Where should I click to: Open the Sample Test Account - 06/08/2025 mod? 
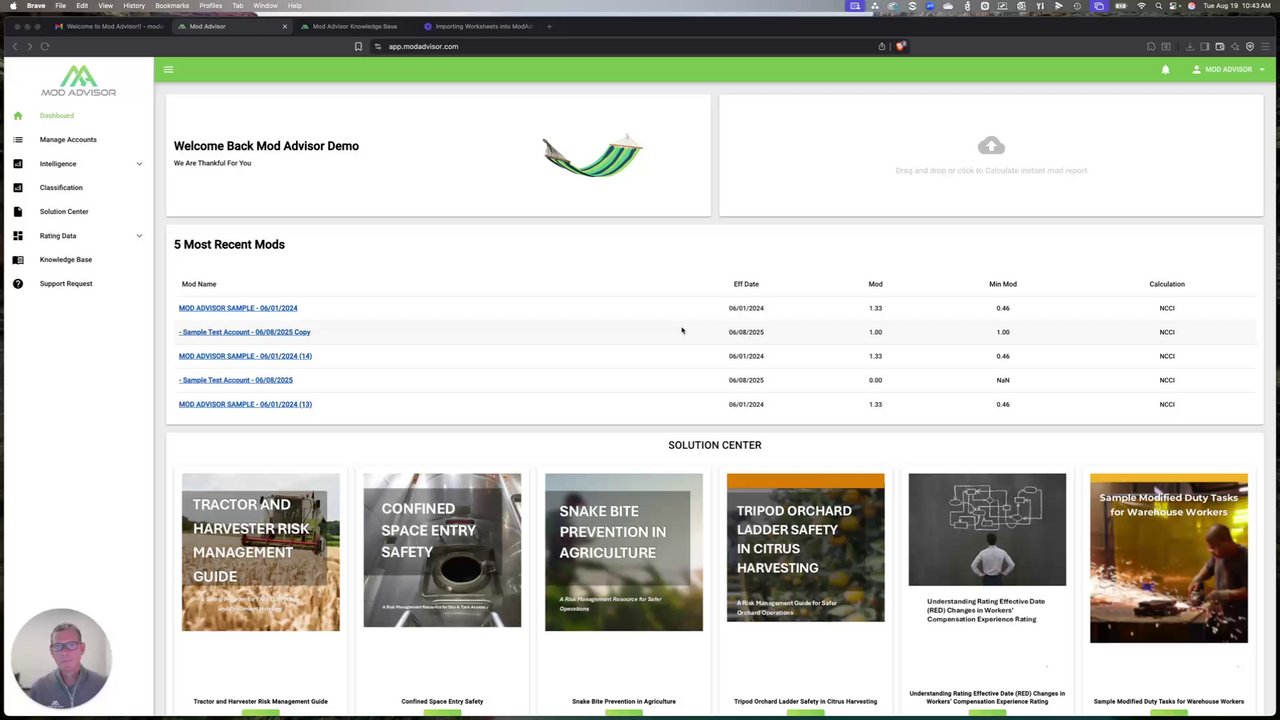[236, 380]
